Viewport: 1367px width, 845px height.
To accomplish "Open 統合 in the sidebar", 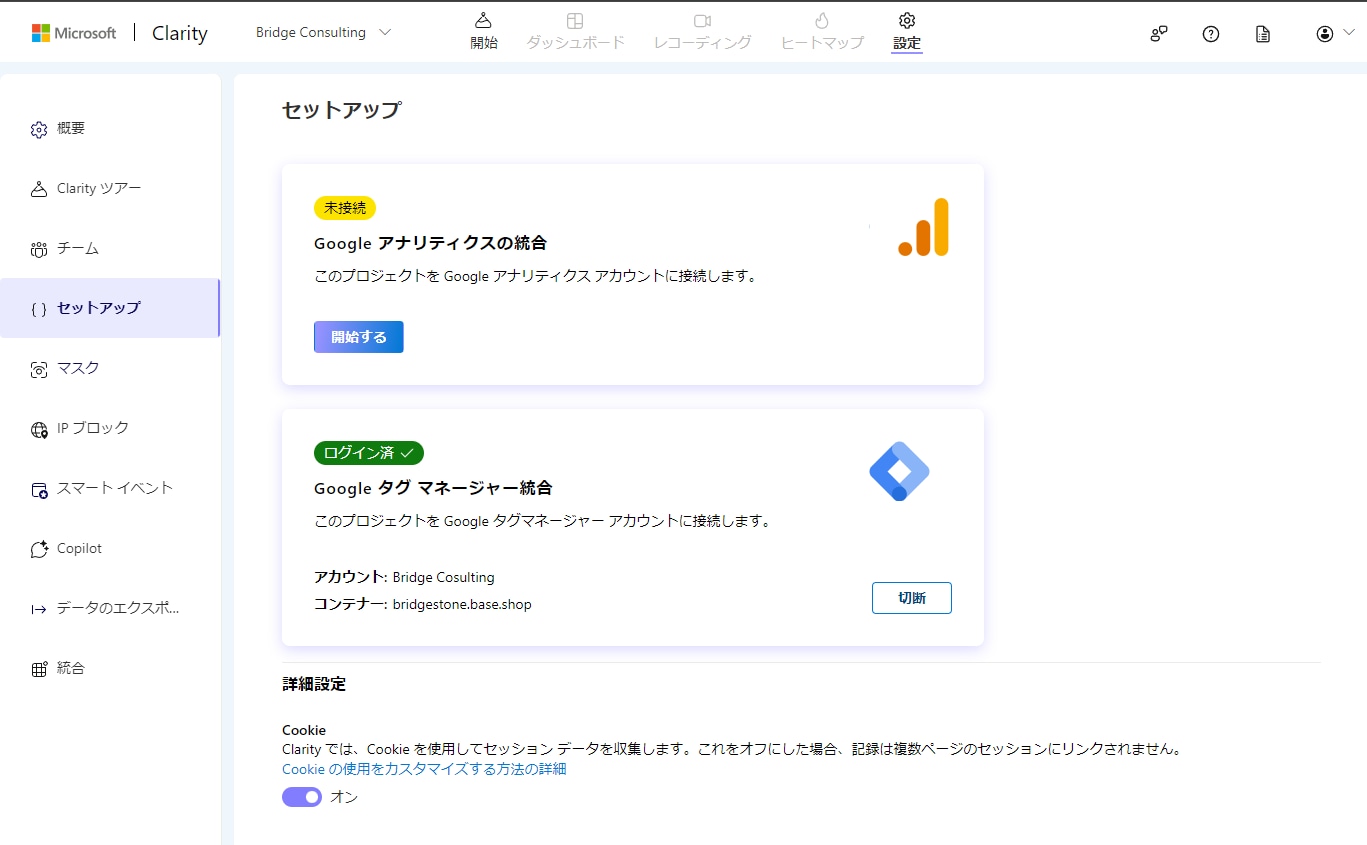I will tap(110, 668).
